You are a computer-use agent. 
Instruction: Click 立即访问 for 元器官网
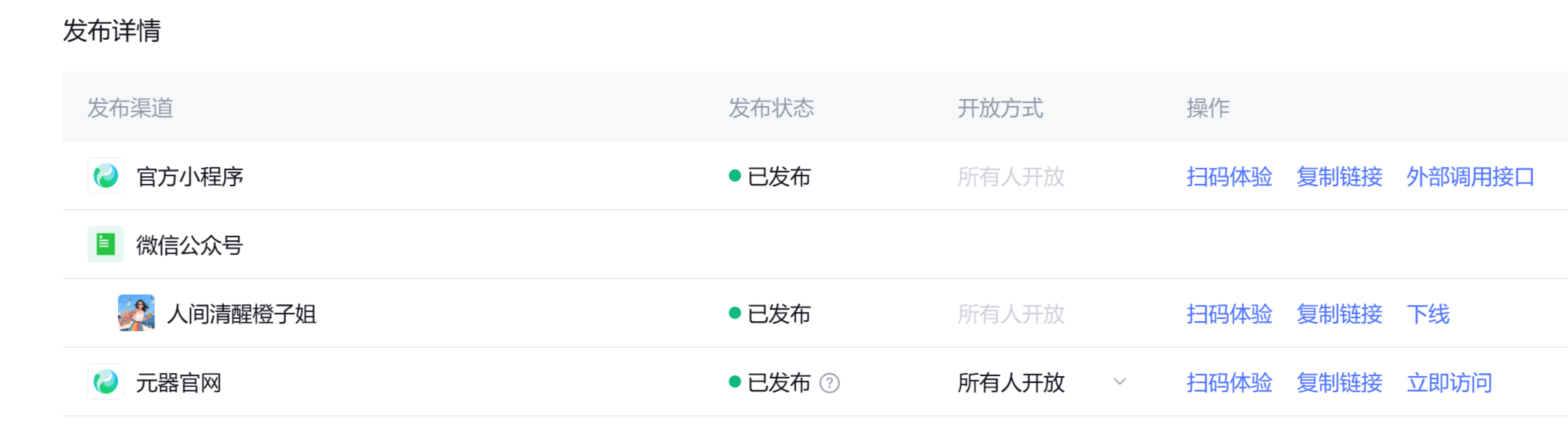click(1449, 383)
